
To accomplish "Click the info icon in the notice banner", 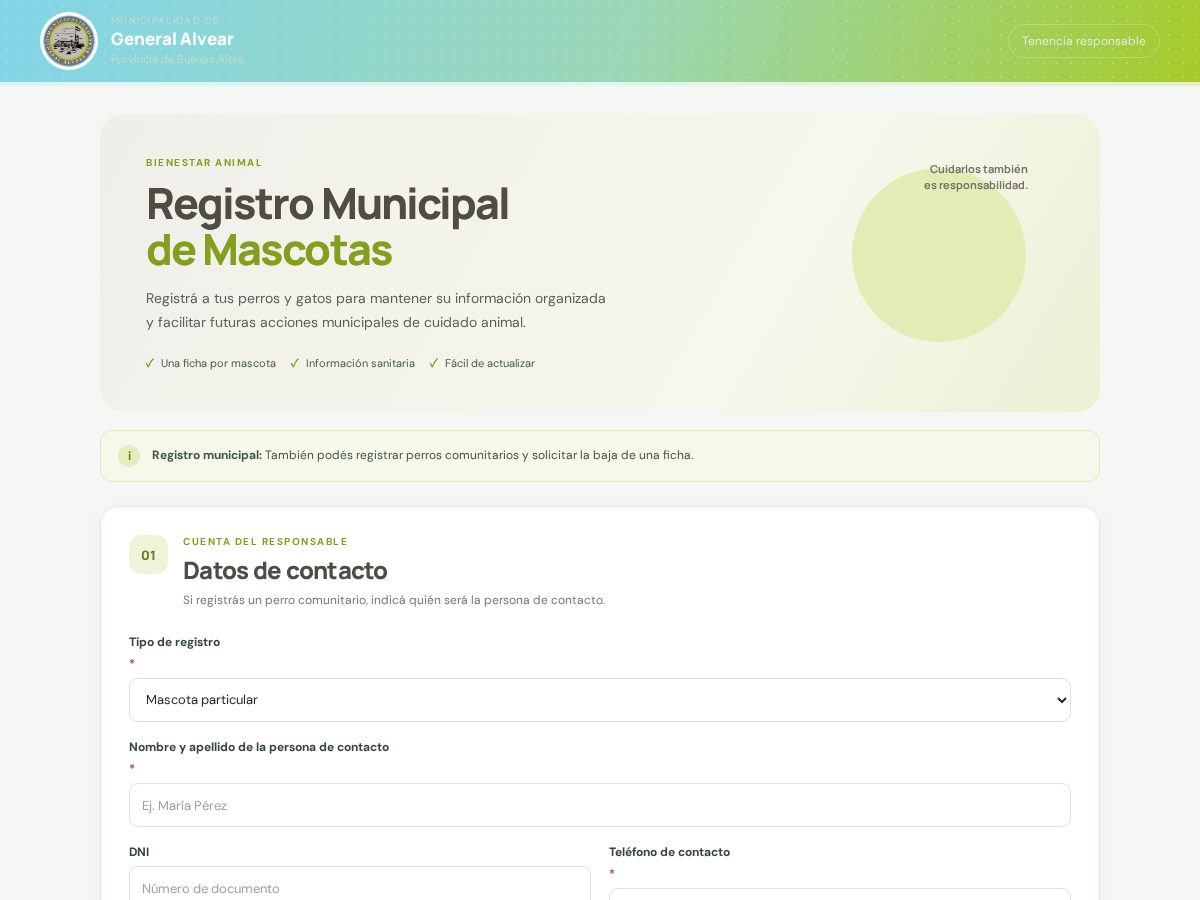I will pyautogui.click(x=129, y=456).
